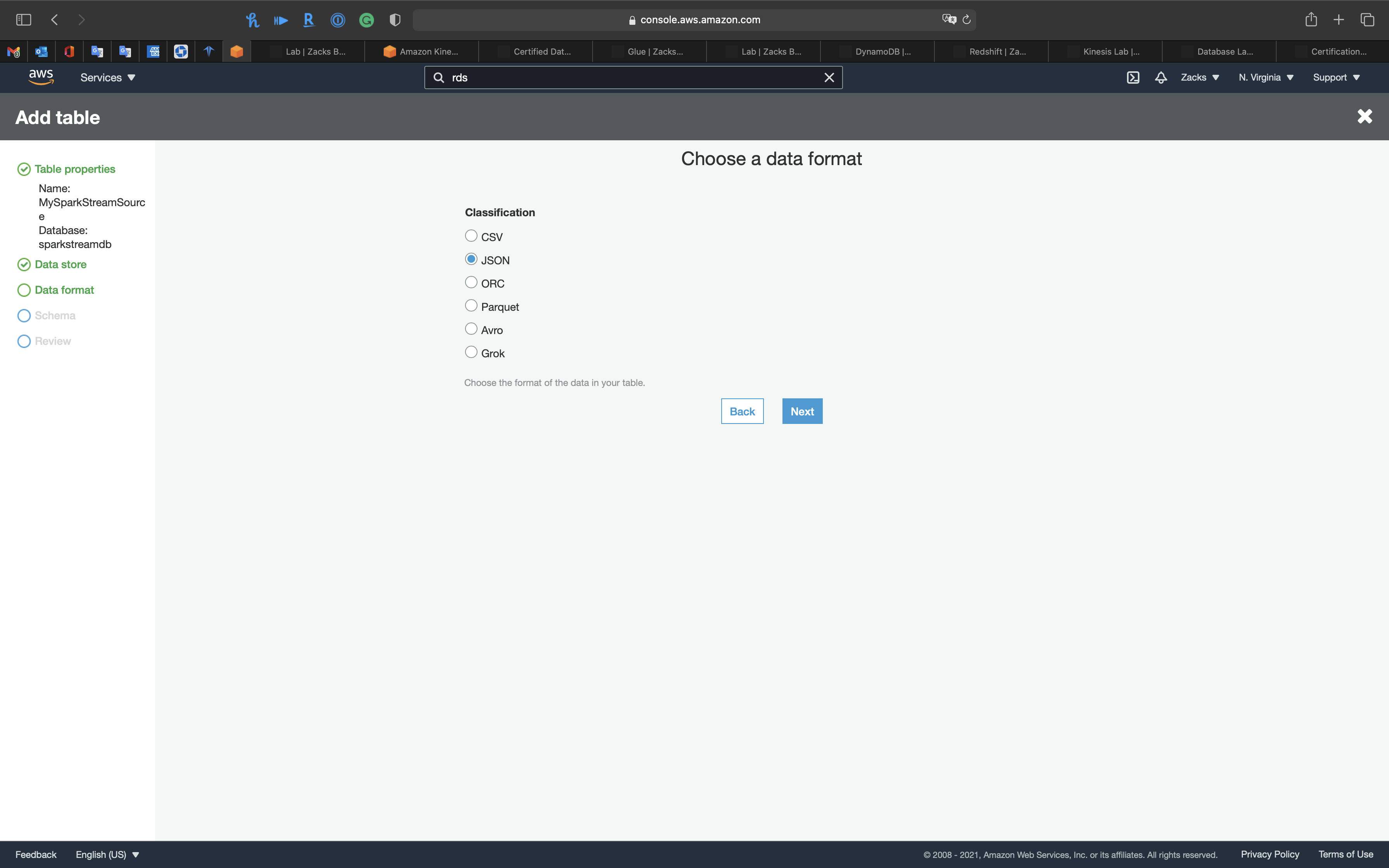Go to the AWS logo home
1389x868 pixels.
[41, 77]
